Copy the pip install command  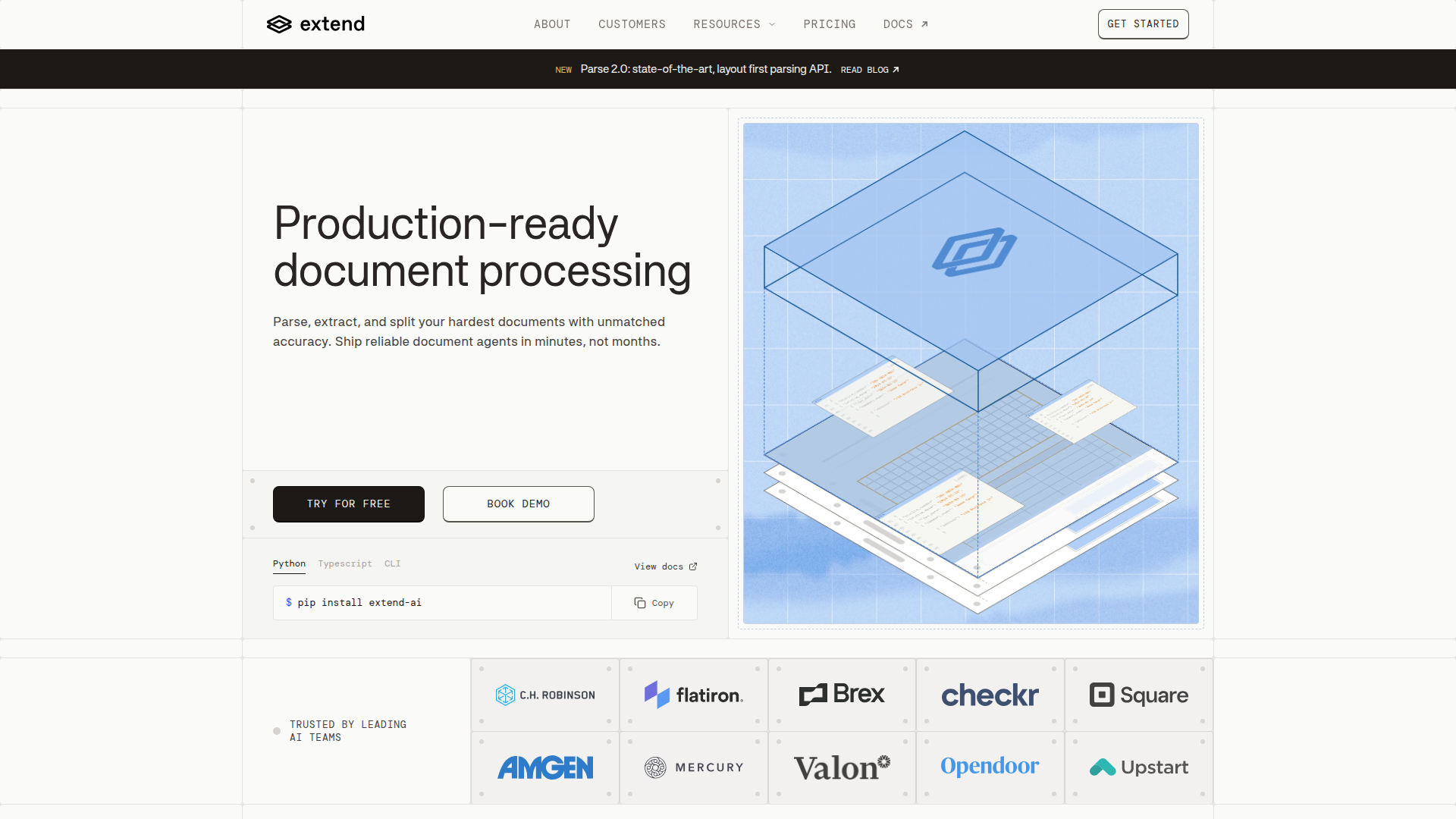coord(654,603)
